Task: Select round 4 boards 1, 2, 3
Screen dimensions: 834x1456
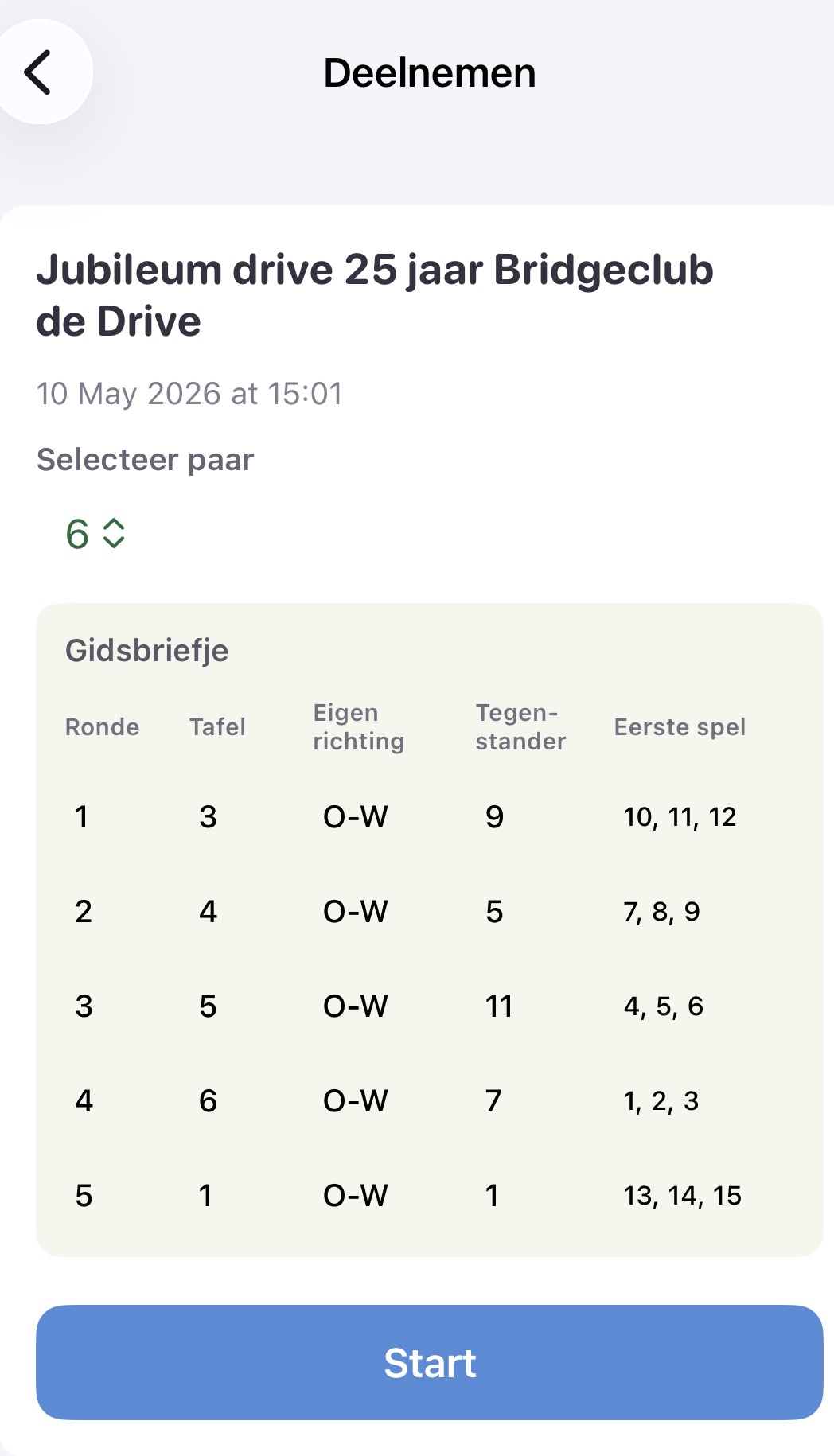Action: click(x=661, y=1101)
